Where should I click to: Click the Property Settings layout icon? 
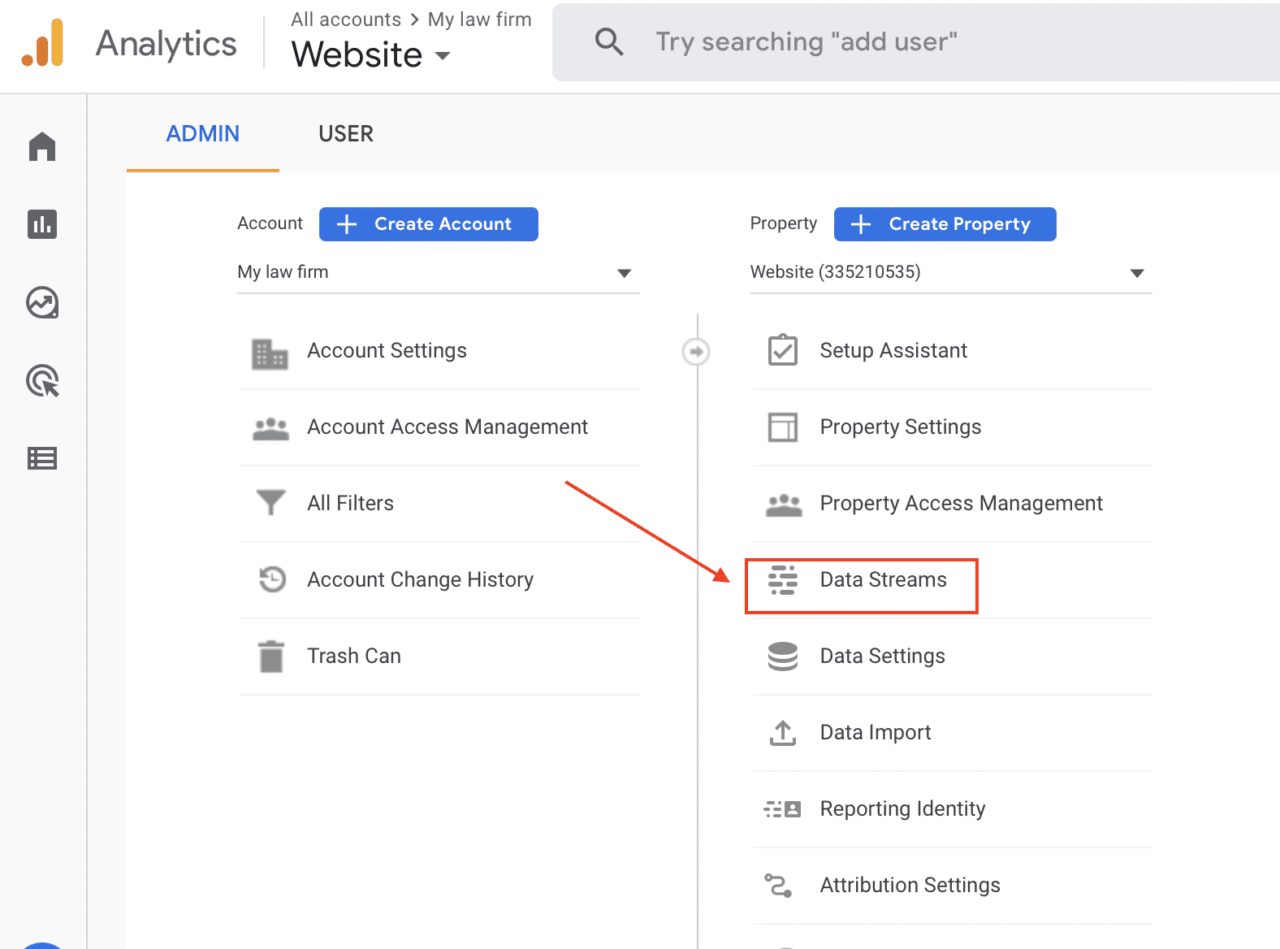click(783, 427)
